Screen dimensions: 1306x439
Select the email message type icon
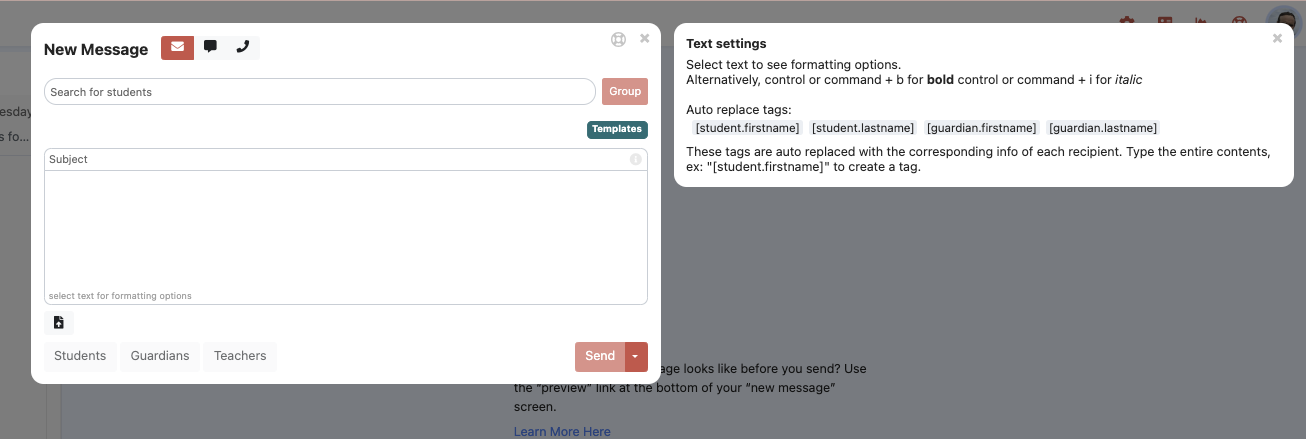click(x=177, y=48)
